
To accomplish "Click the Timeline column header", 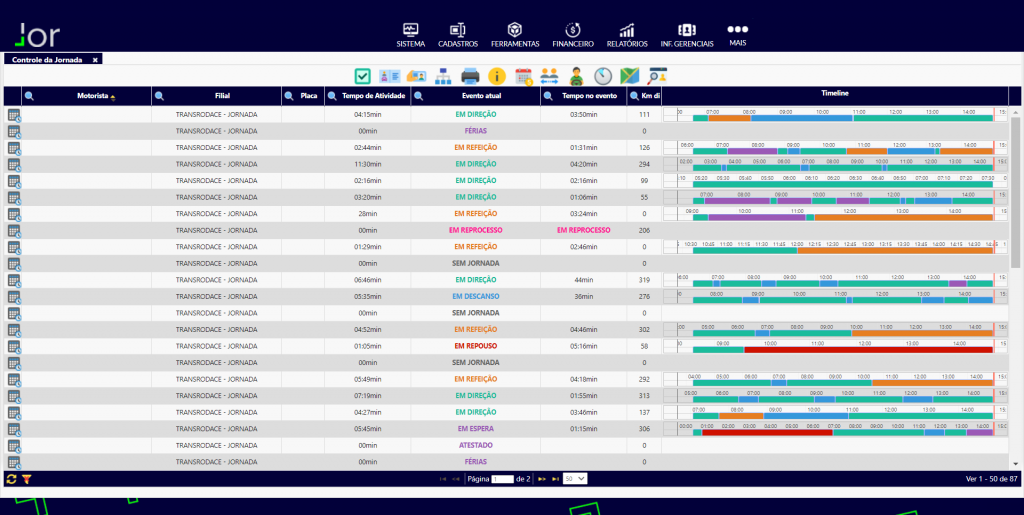I will (x=835, y=94).
